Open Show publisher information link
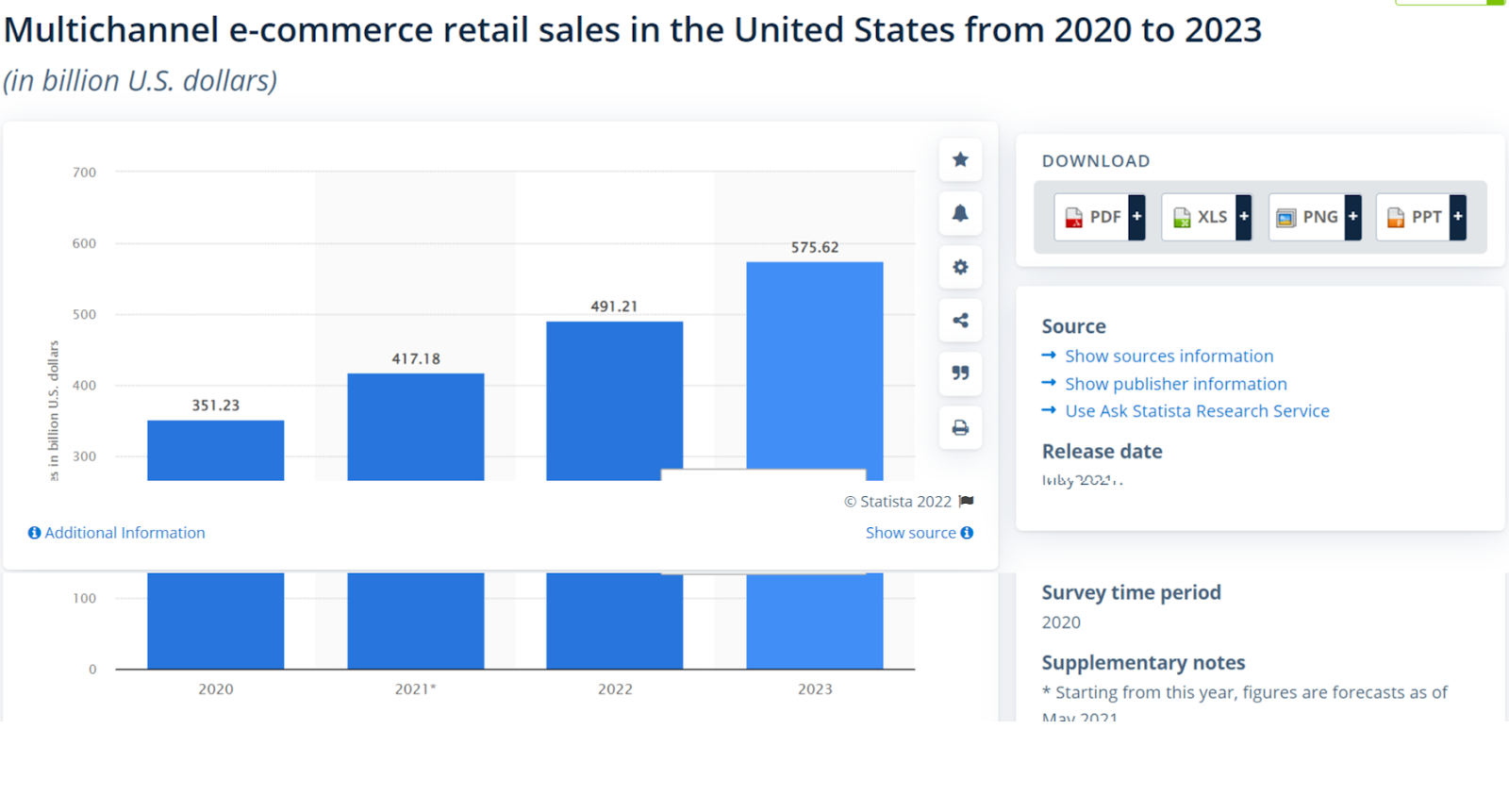The width and height of the screenshot is (1509, 812). pos(1176,384)
